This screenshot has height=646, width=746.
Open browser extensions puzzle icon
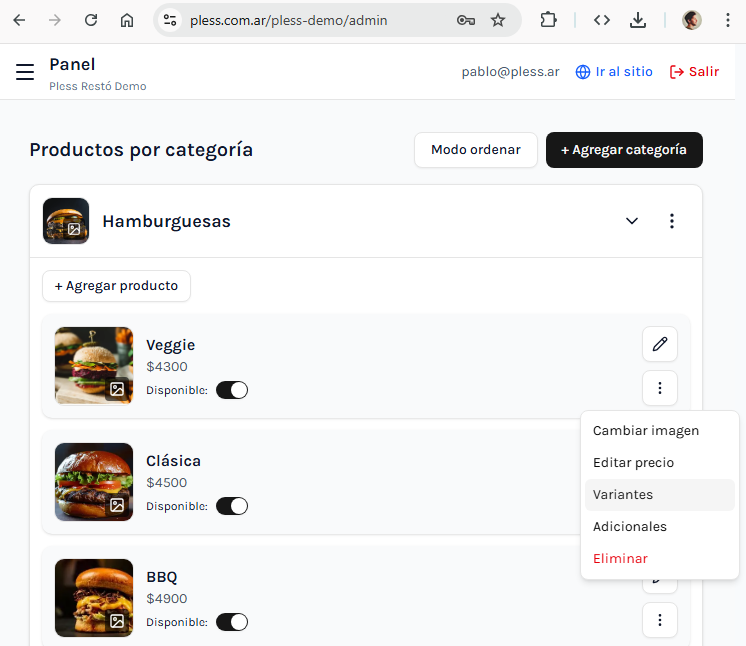coord(548,20)
